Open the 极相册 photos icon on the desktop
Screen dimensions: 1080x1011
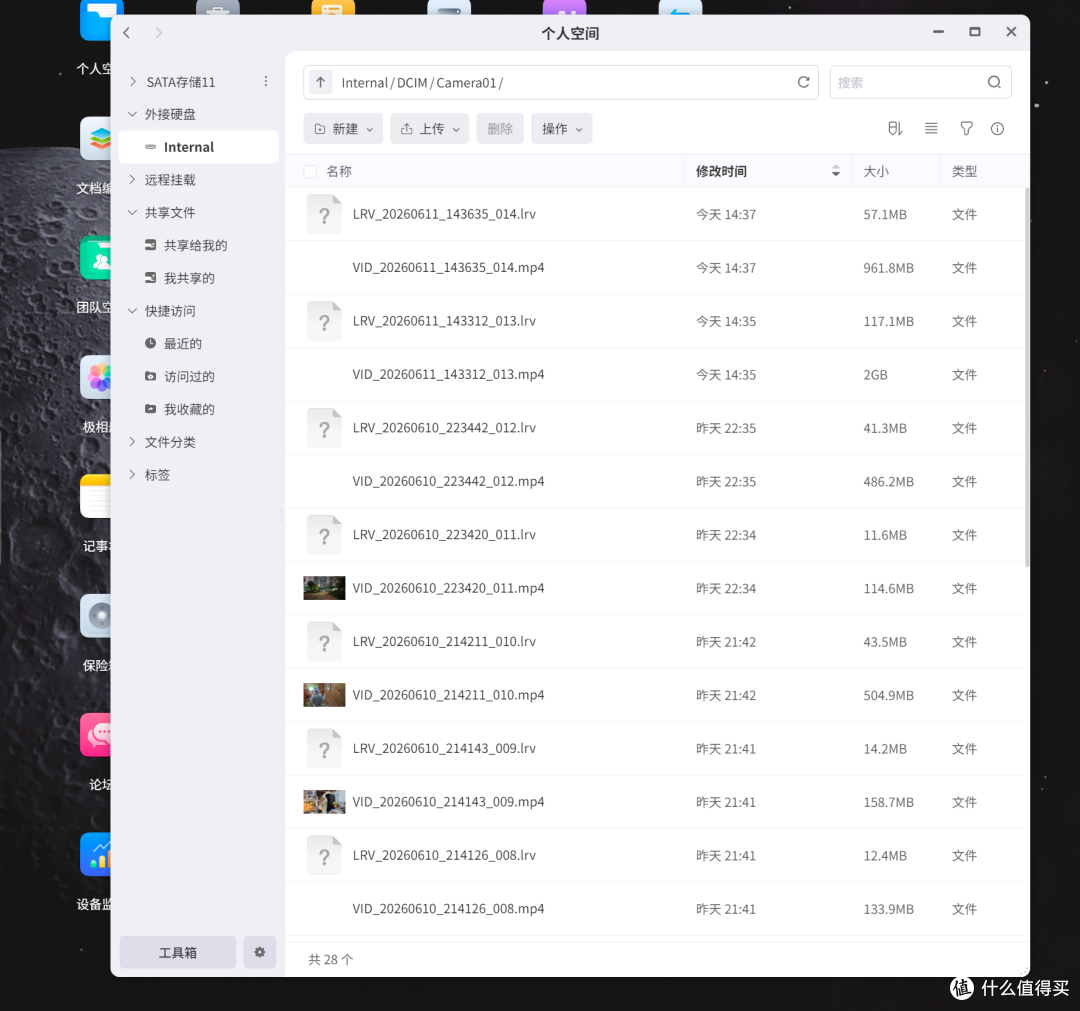click(x=96, y=377)
